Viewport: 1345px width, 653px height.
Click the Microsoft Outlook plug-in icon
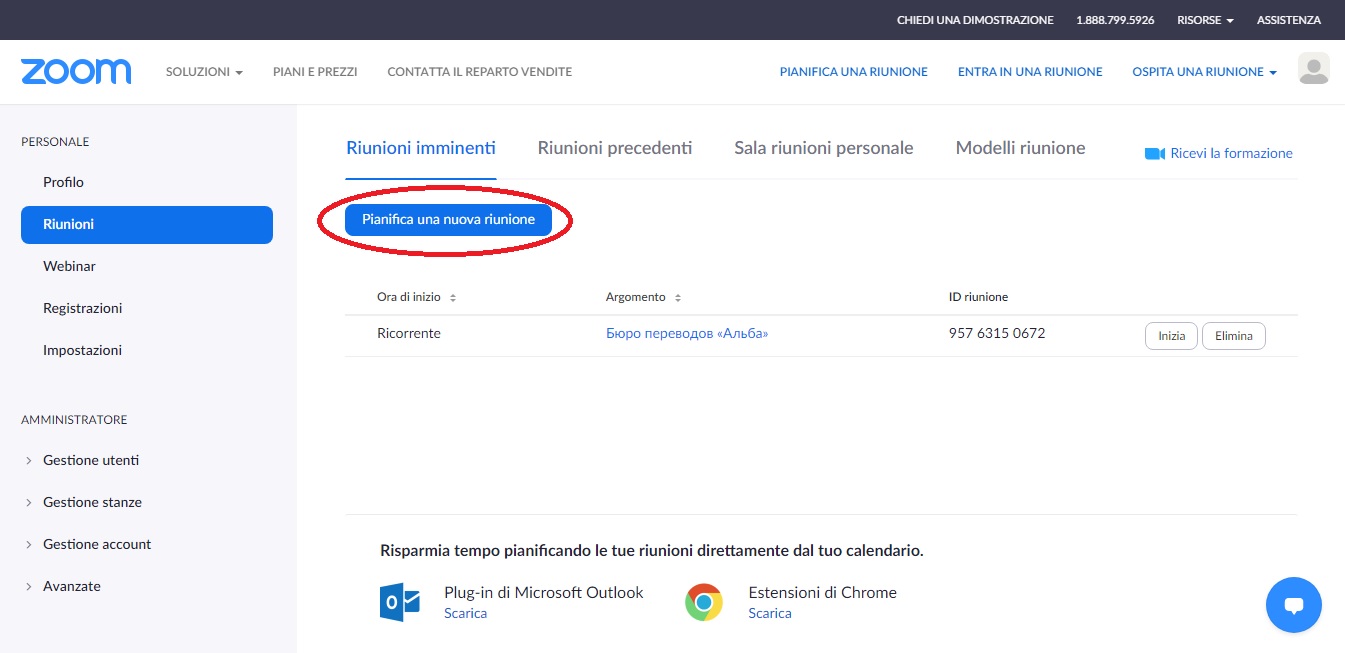(x=399, y=602)
